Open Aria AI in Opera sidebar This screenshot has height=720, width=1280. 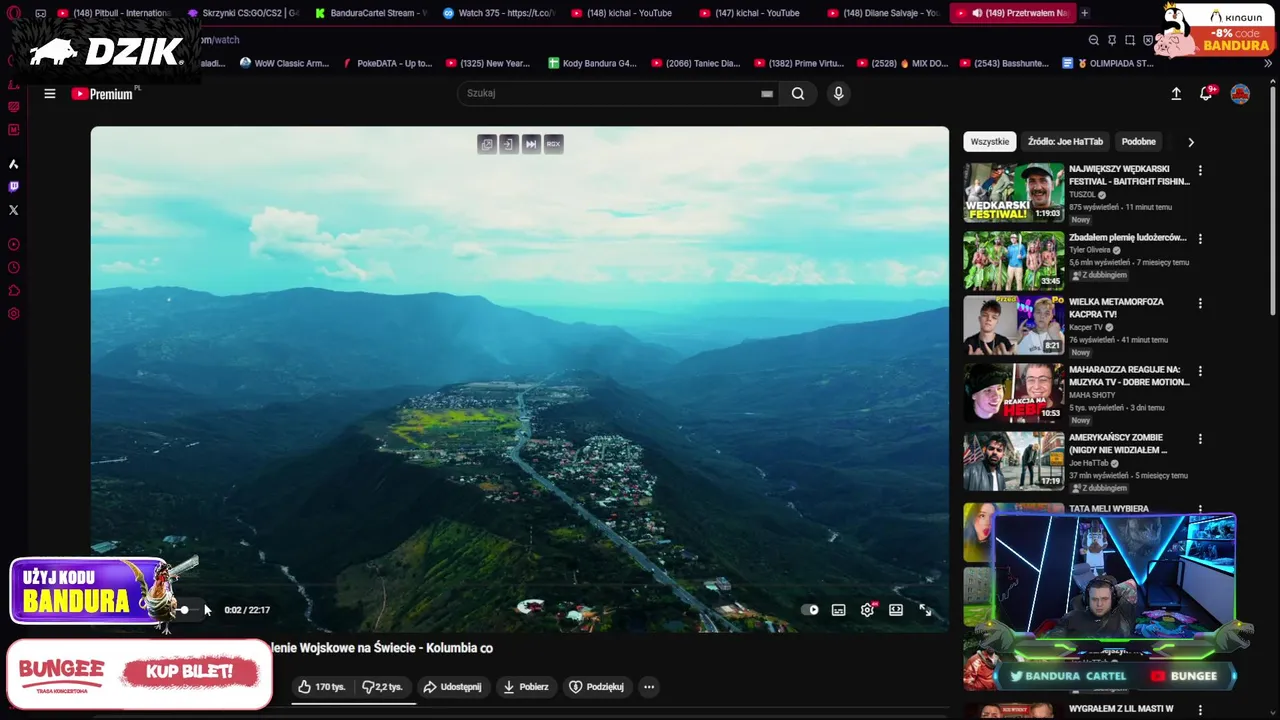tap(13, 164)
